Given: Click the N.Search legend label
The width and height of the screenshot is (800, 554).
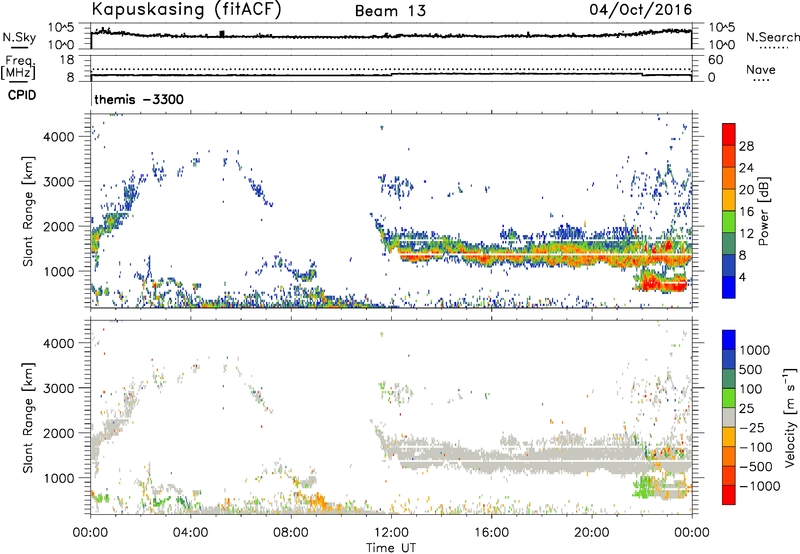Looking at the screenshot, I should pos(773,37).
